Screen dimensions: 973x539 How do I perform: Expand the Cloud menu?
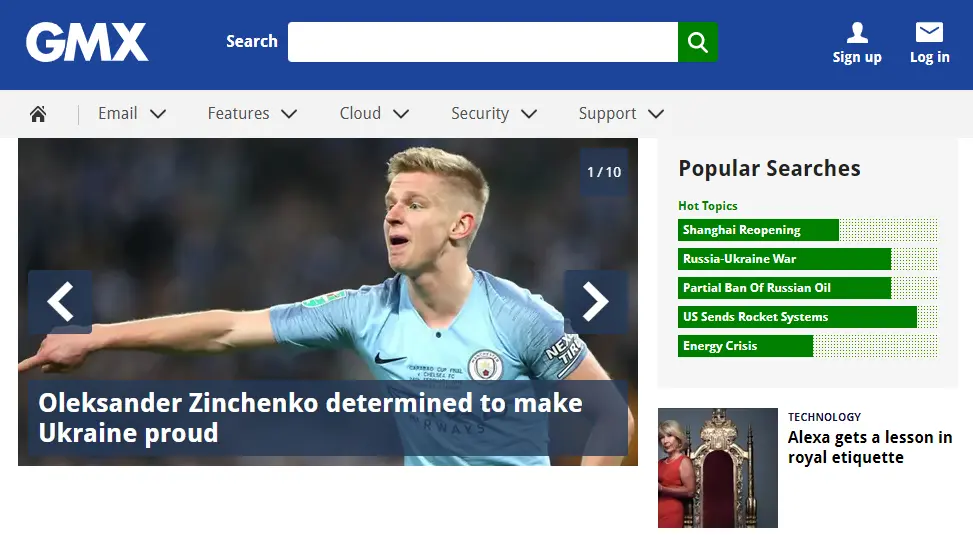pos(373,114)
